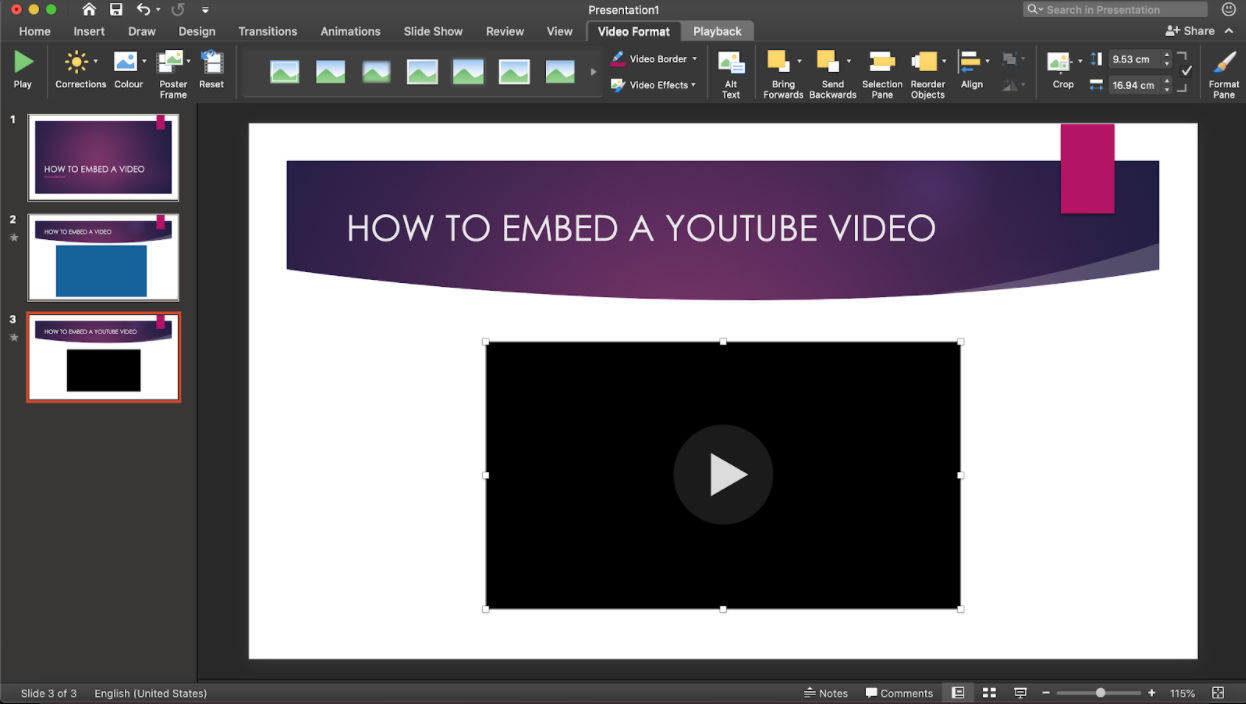The height and width of the screenshot is (704, 1246).
Task: Switch to Slide Sorter view
Action: point(989,693)
